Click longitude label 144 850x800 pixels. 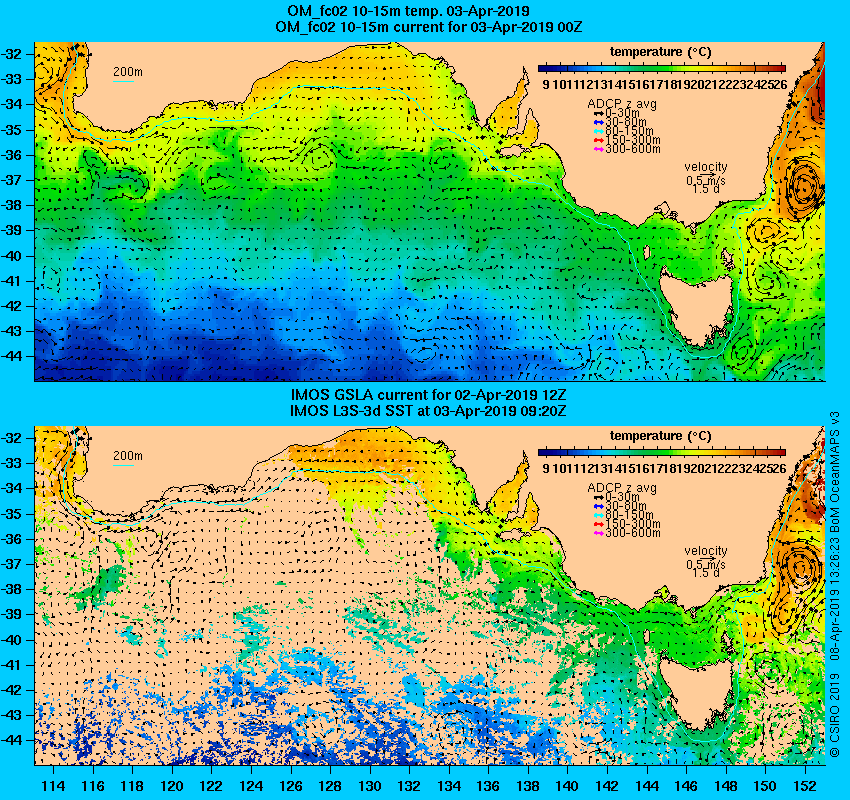[x=647, y=786]
